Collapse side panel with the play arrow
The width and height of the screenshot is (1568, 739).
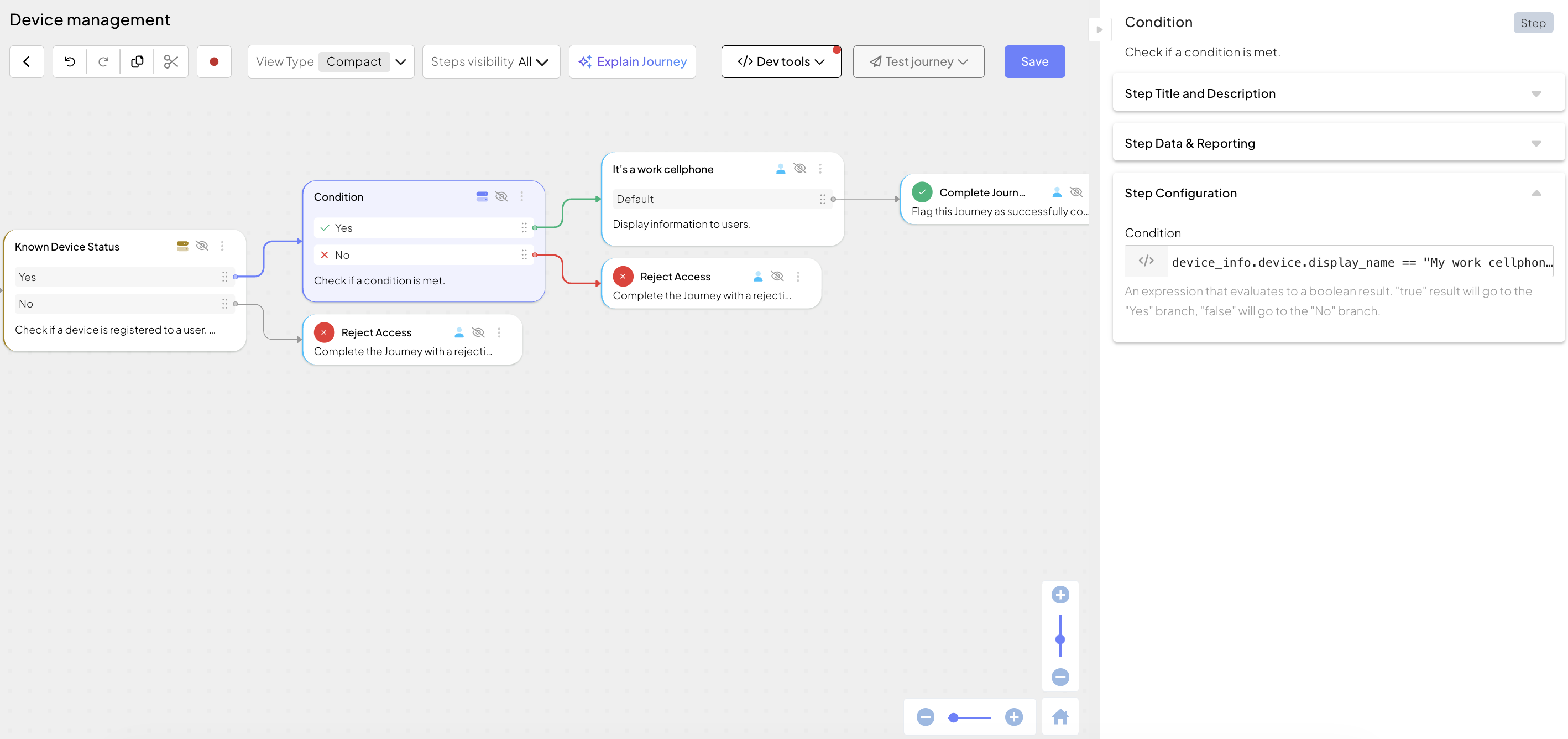click(1100, 29)
